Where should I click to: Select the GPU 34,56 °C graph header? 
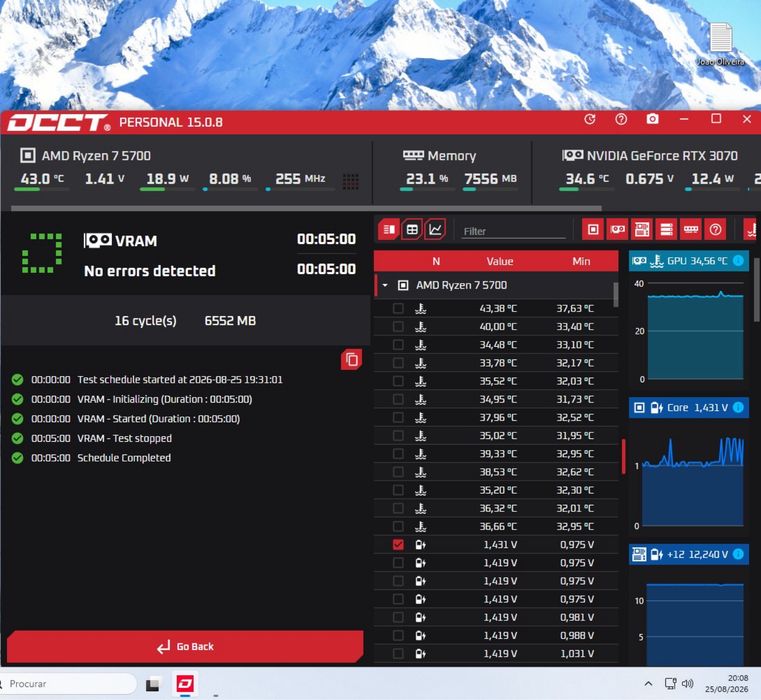[x=689, y=261]
